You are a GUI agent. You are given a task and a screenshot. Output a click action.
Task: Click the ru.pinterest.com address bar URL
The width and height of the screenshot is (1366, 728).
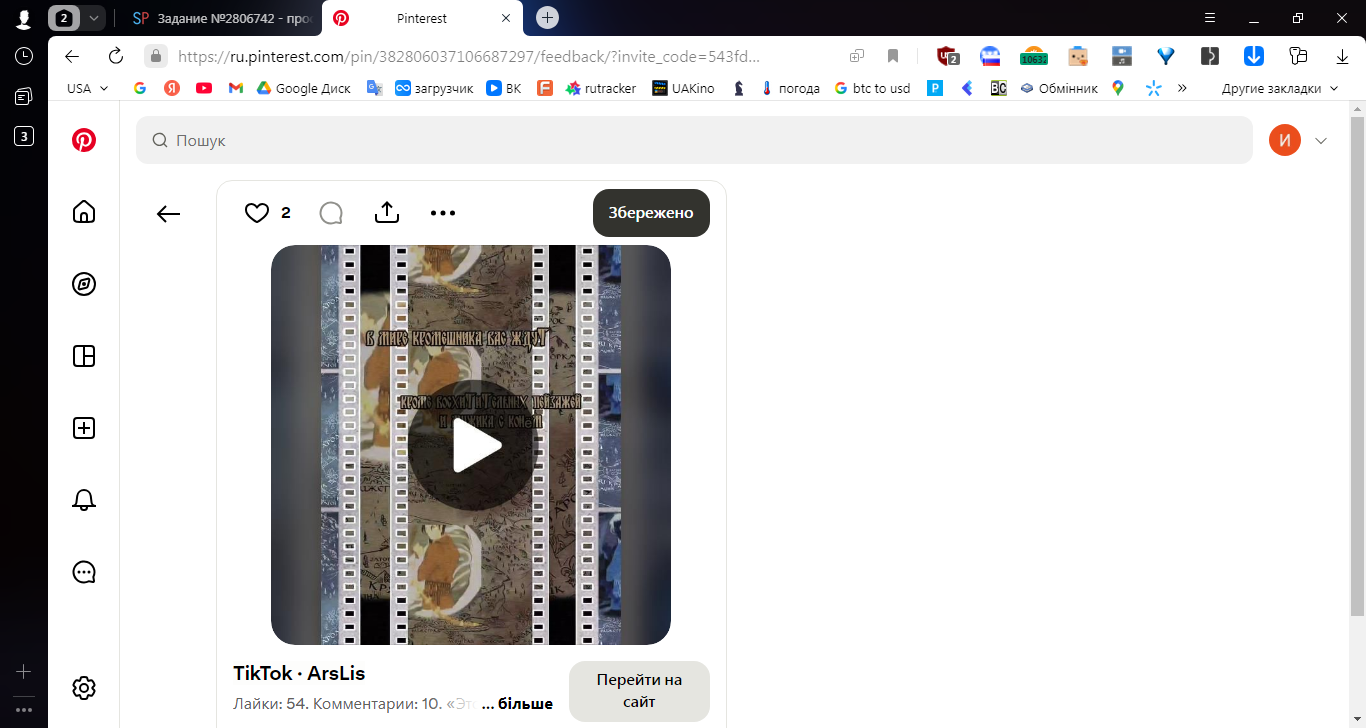pos(469,57)
